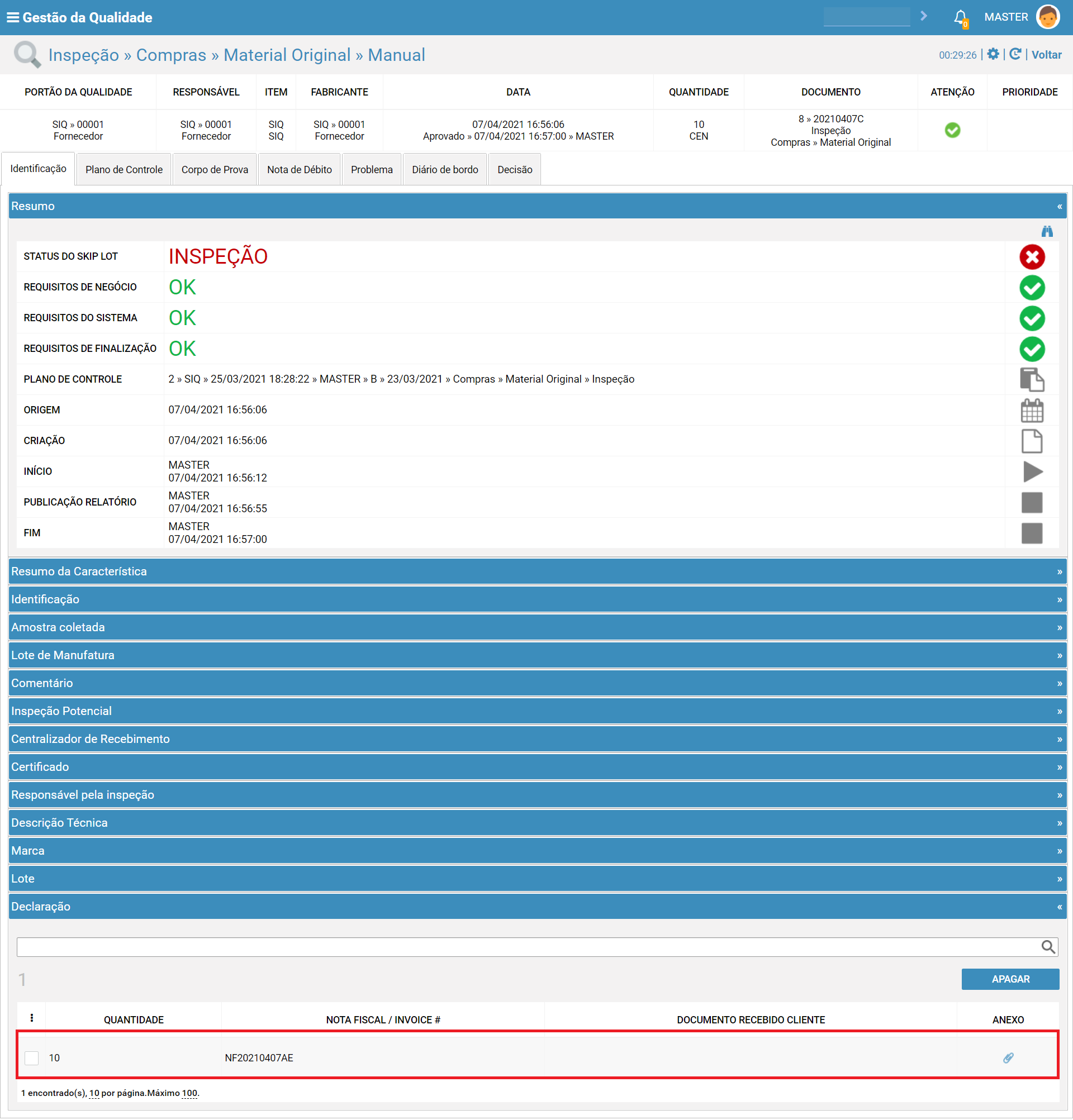Click the session timer 00:29:26
The height and width of the screenshot is (1120, 1073).
[957, 55]
